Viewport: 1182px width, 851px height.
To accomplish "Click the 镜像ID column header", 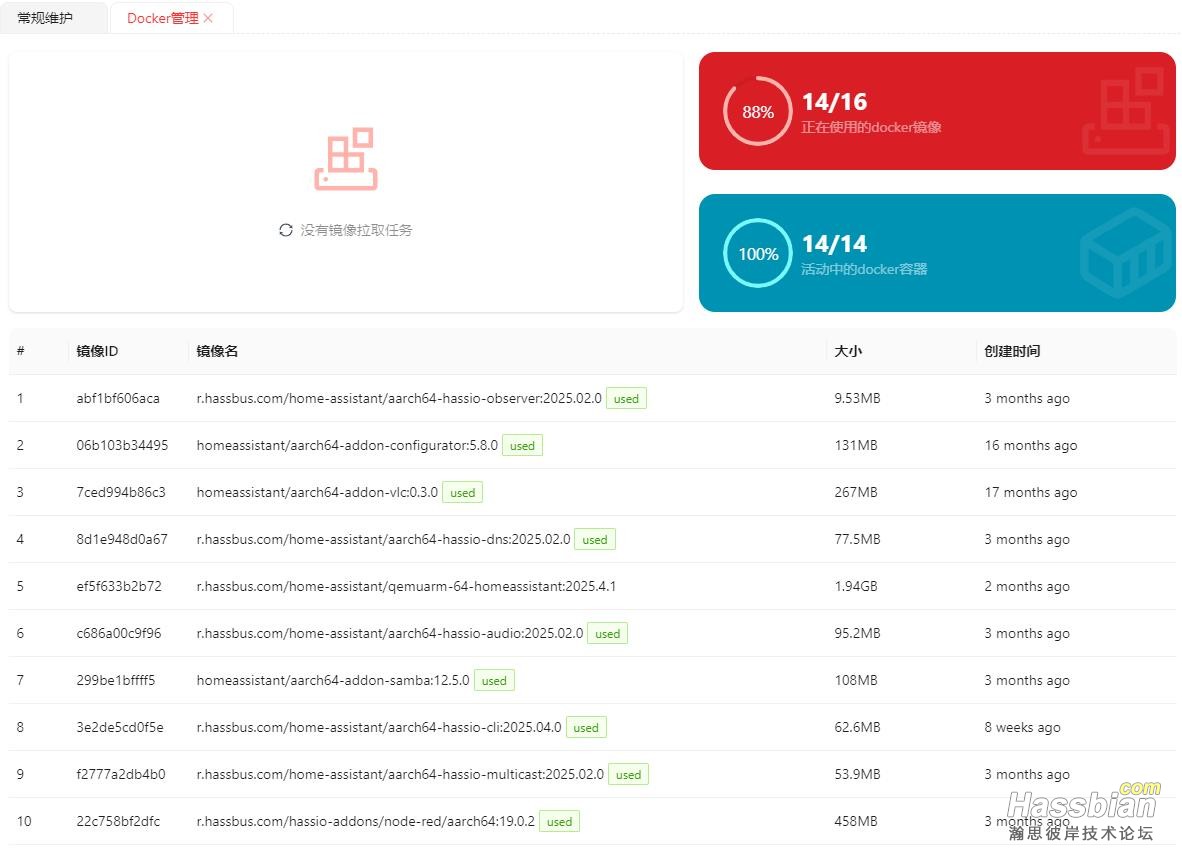I will pyautogui.click(x=97, y=351).
